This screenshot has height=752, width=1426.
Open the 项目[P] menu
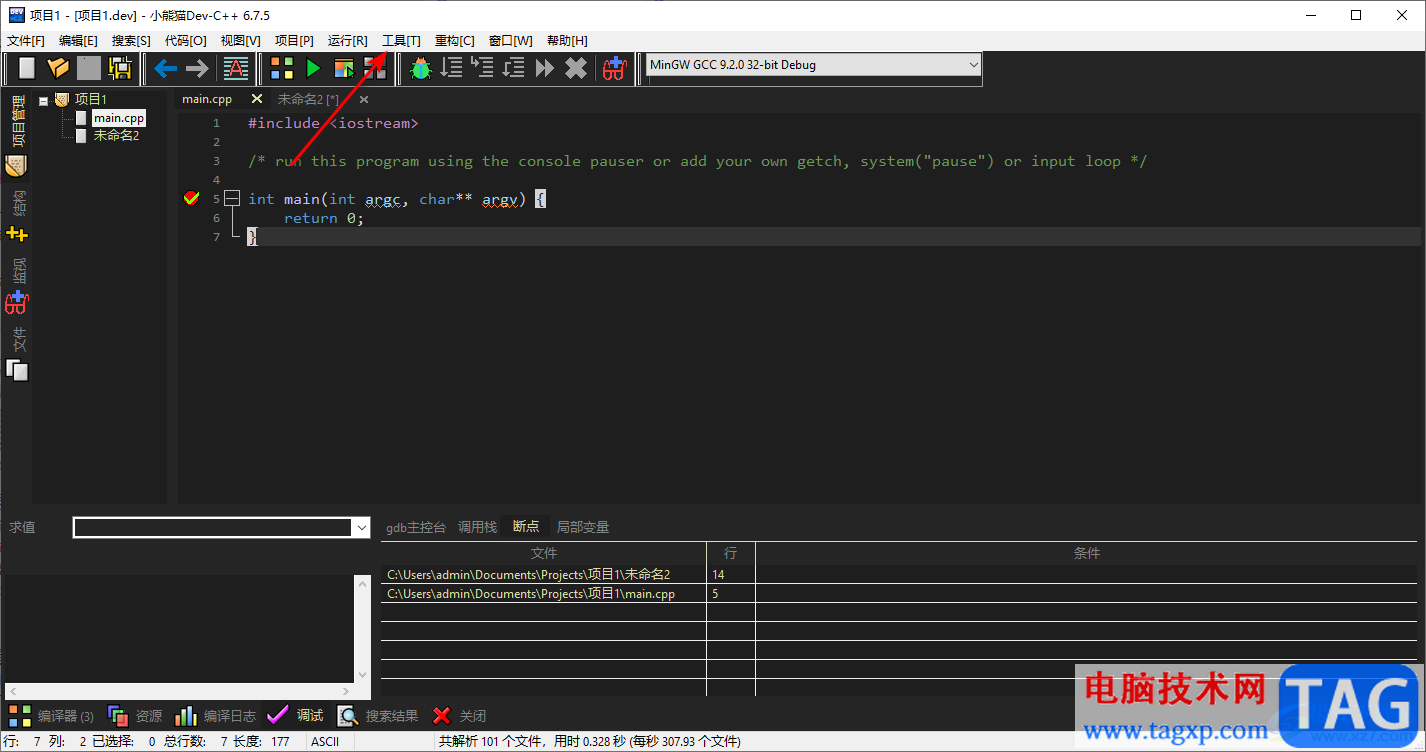tap(294, 41)
